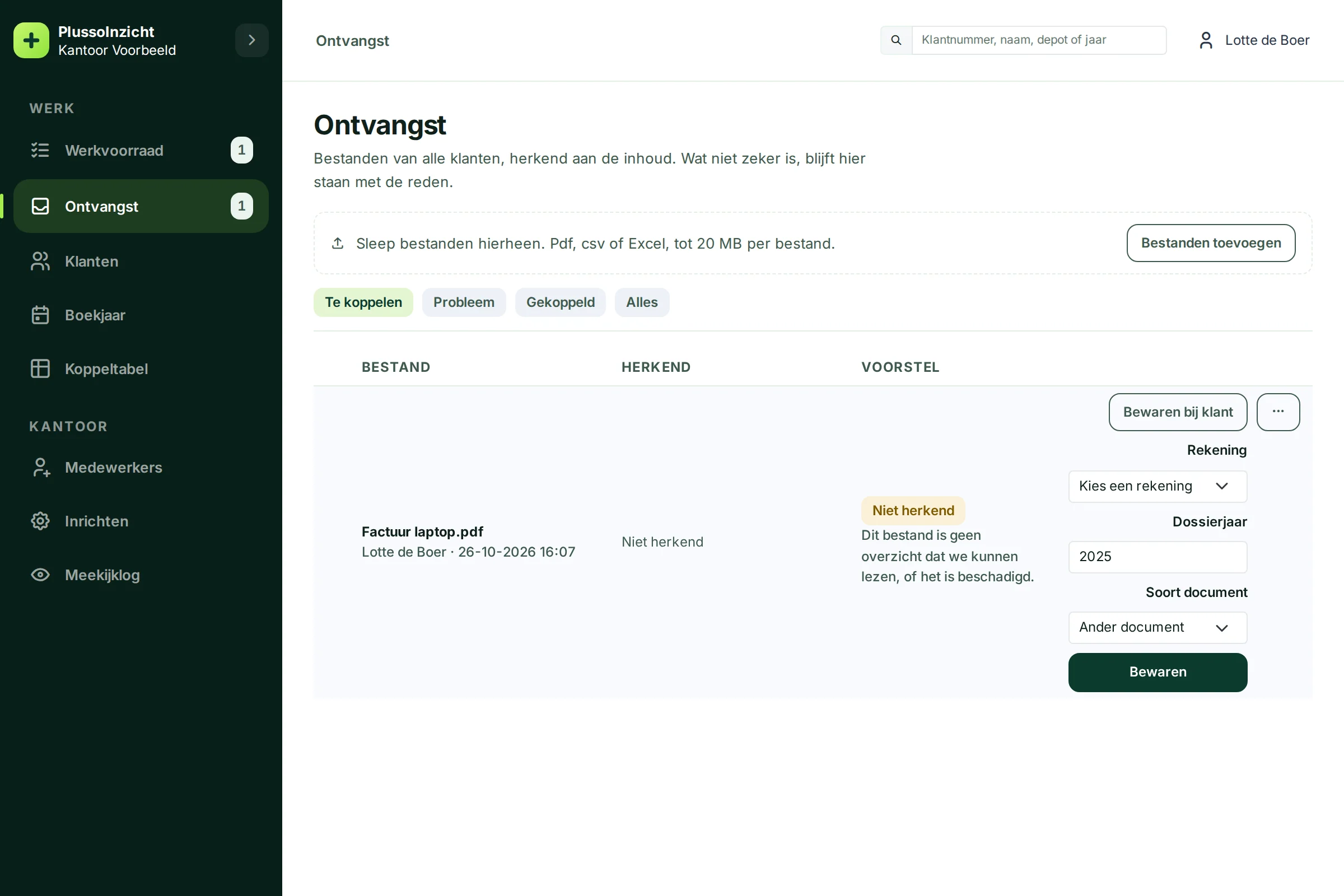Open Boekjaar menu item
Screen dimensions: 1344x896
[x=141, y=315]
